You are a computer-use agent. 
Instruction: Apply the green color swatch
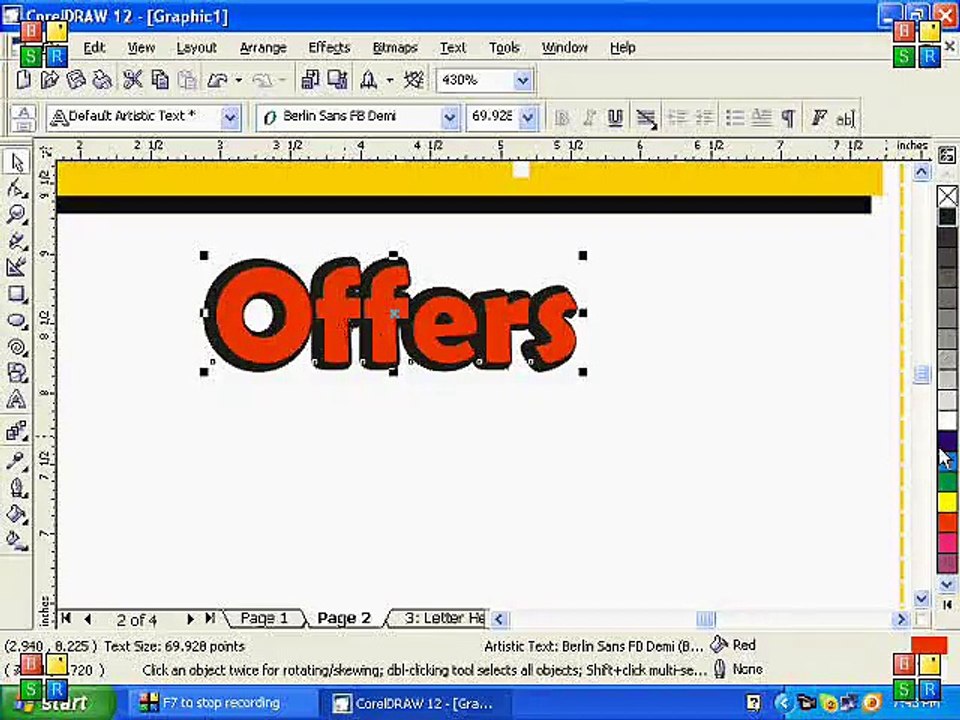pyautogui.click(x=947, y=482)
